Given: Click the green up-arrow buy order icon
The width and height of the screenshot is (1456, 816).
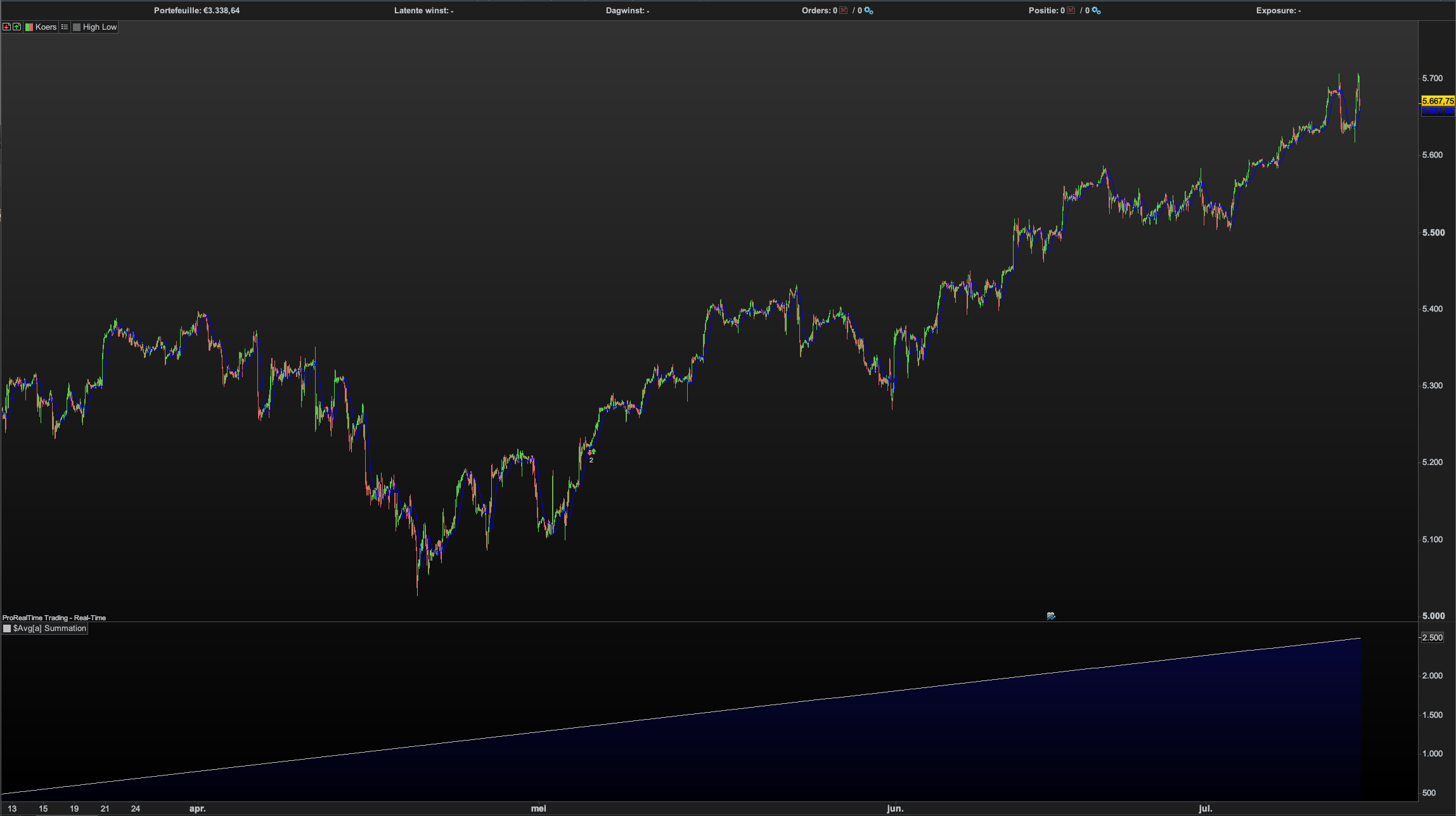Looking at the screenshot, I should (17, 27).
